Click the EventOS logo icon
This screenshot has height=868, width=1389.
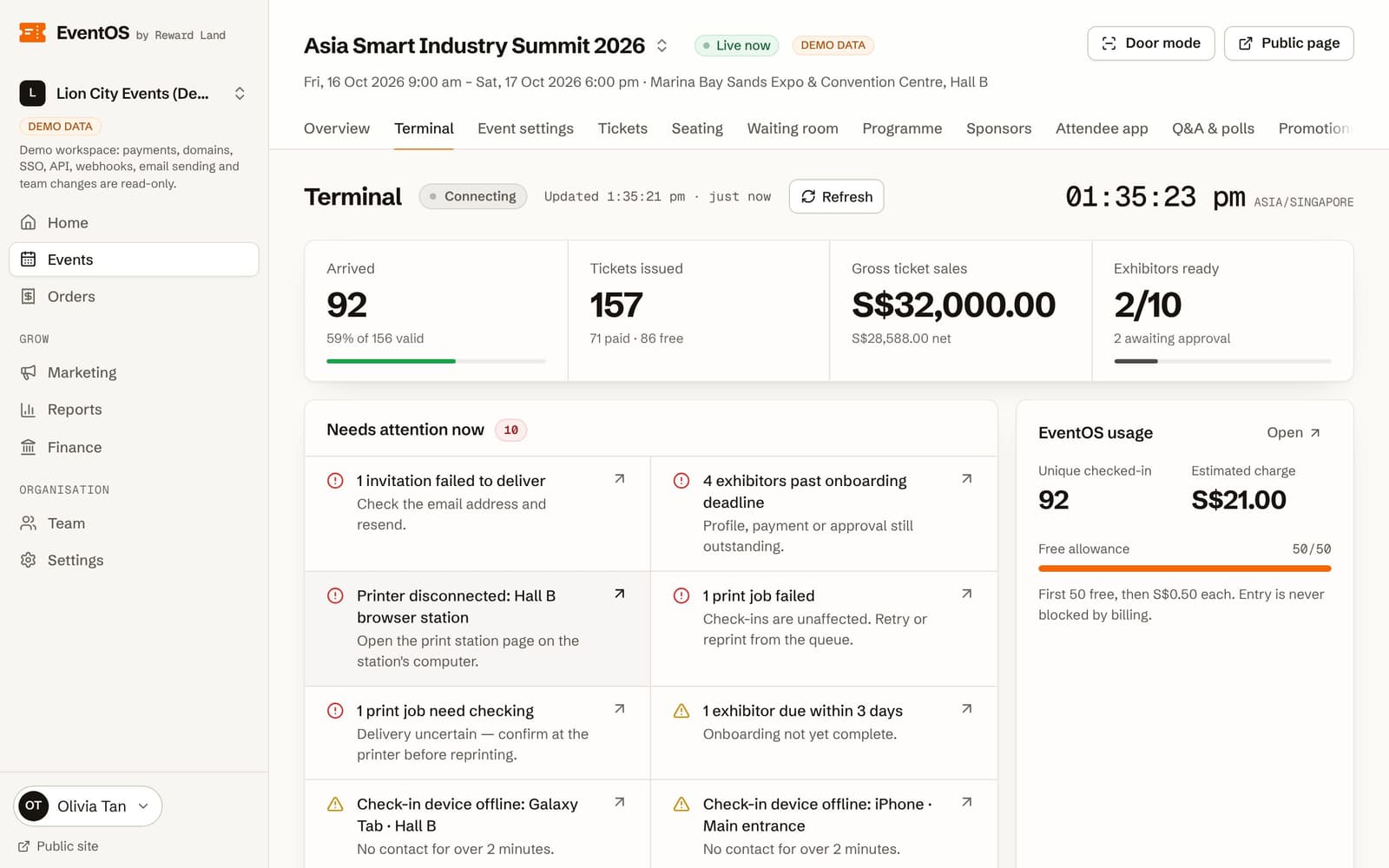32,33
